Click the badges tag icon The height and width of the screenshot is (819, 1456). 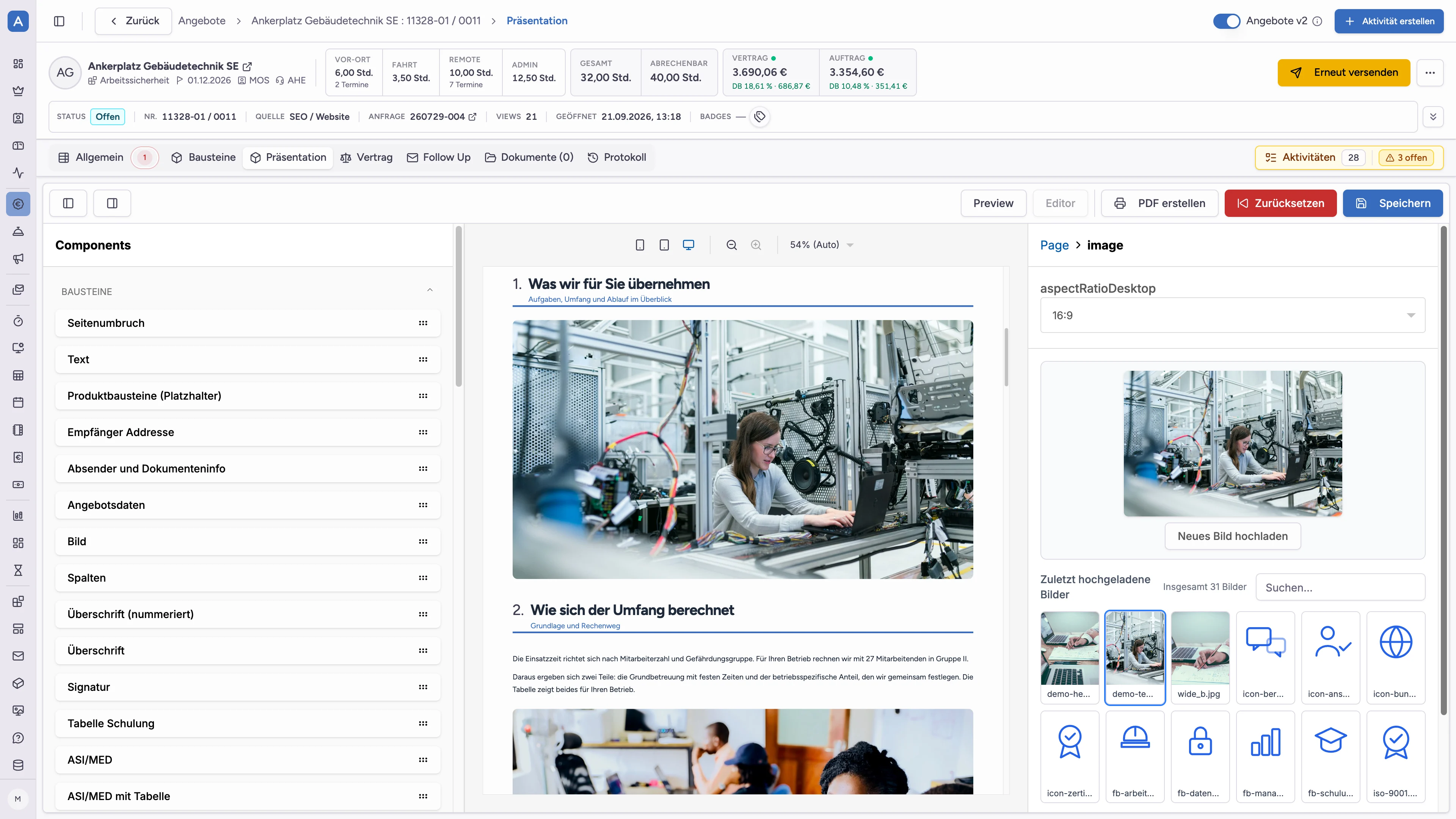759,117
